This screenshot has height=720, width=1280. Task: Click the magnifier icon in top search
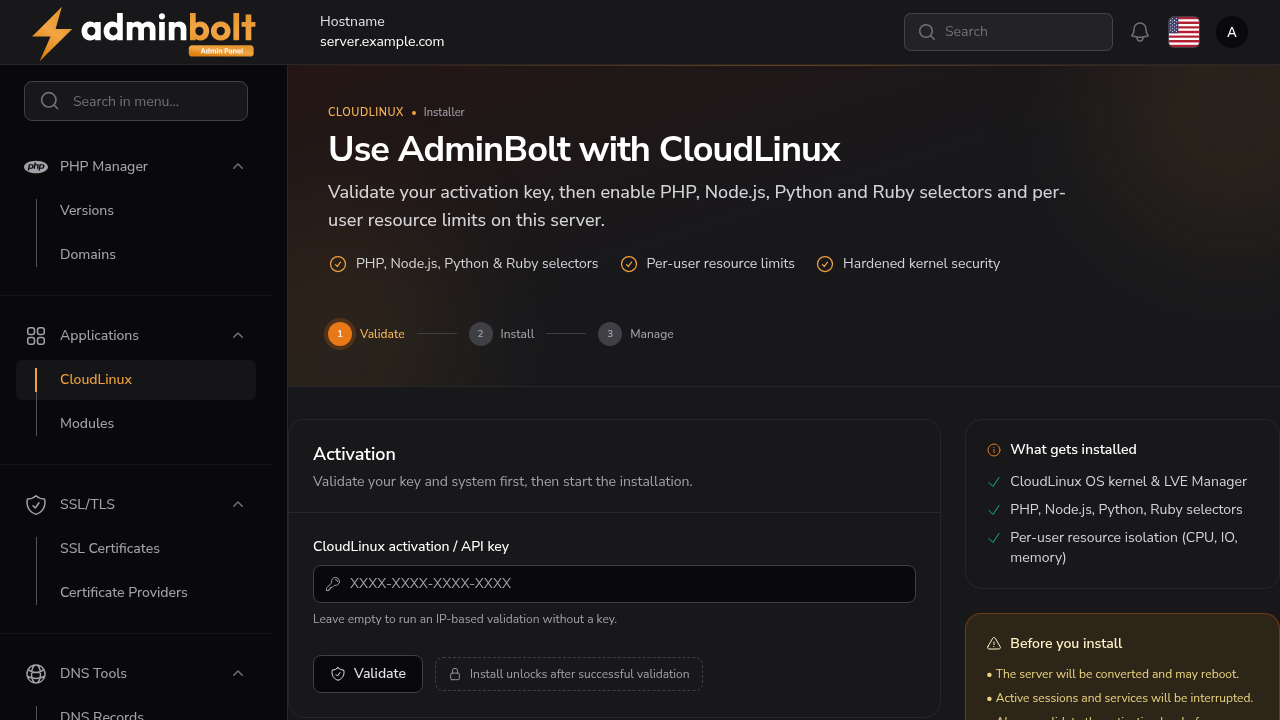pos(927,32)
